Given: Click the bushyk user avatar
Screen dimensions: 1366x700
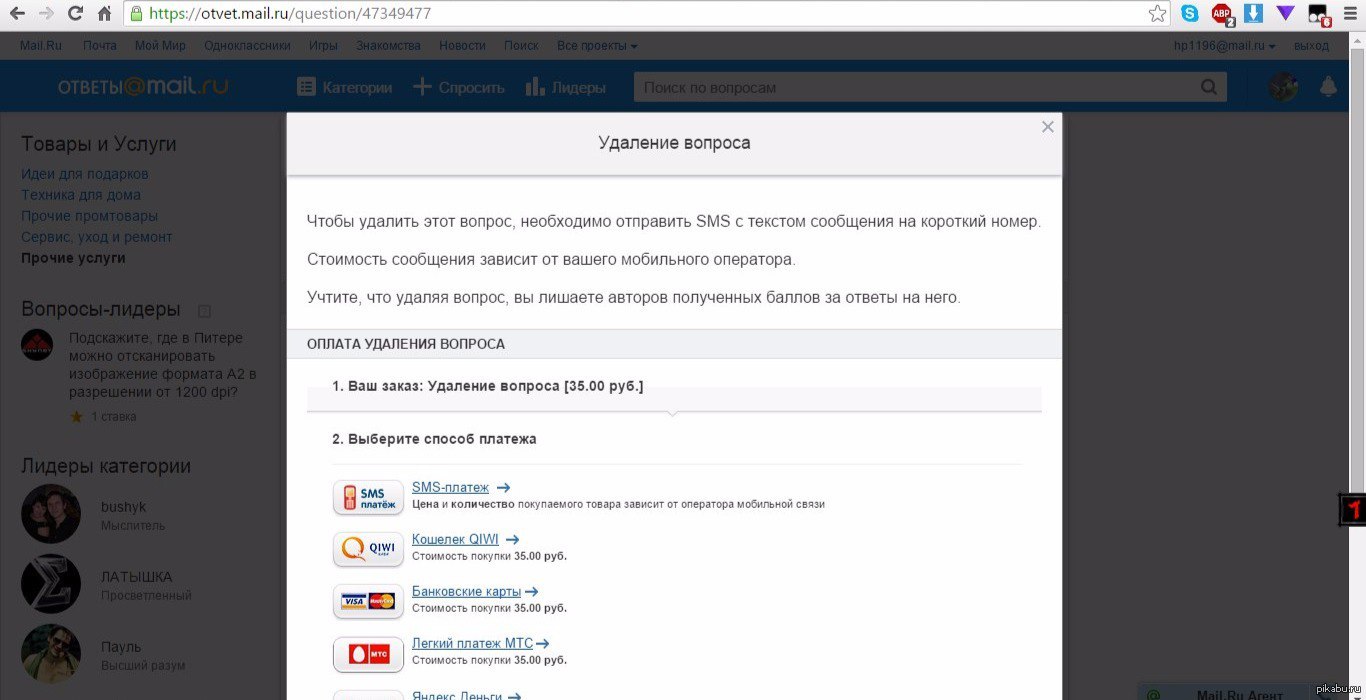Looking at the screenshot, I should tap(51, 514).
